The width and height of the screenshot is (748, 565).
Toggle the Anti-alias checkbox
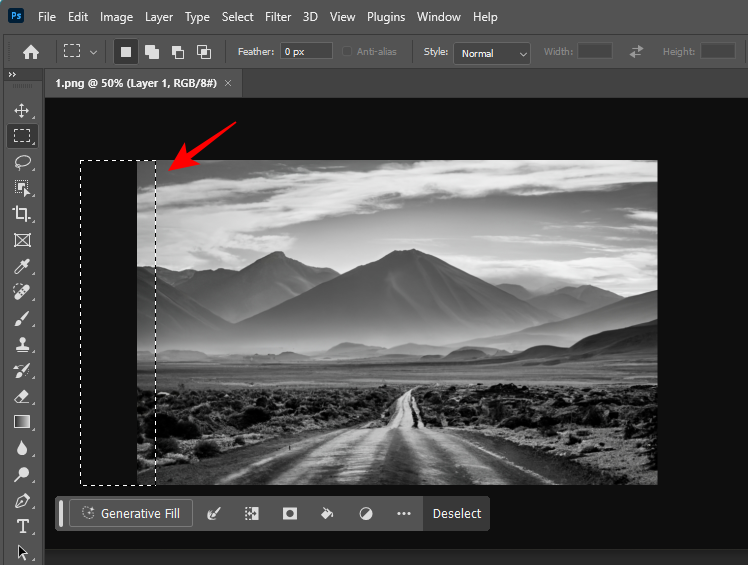(x=347, y=51)
